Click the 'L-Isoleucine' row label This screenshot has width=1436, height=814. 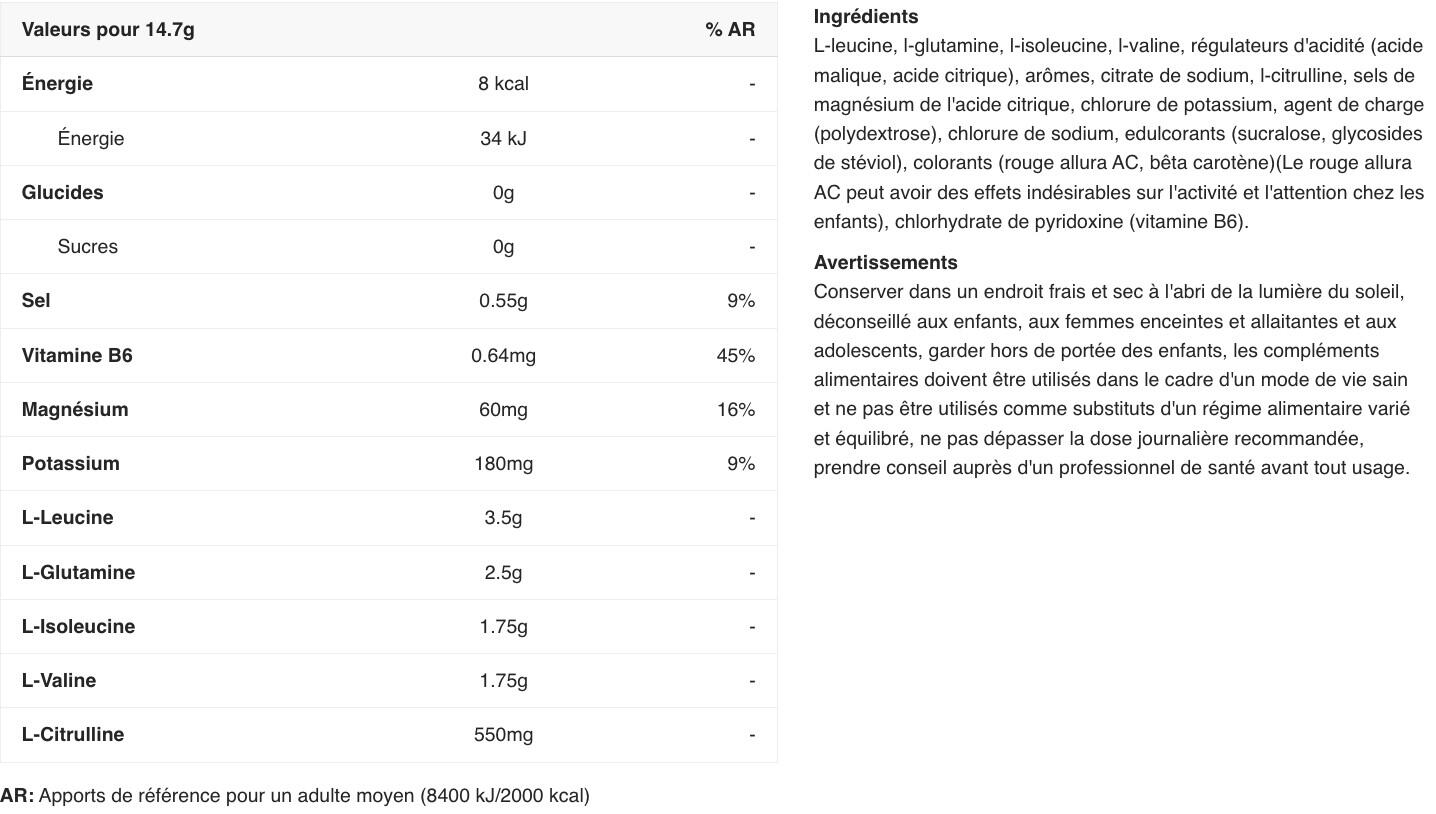click(78, 627)
